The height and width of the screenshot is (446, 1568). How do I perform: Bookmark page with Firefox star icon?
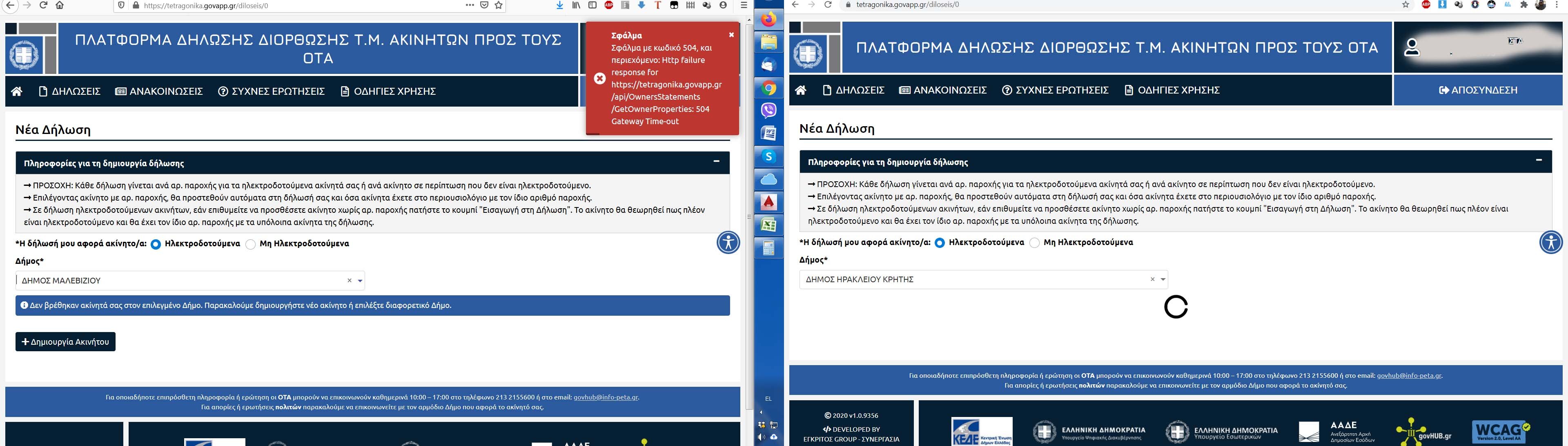[499, 5]
